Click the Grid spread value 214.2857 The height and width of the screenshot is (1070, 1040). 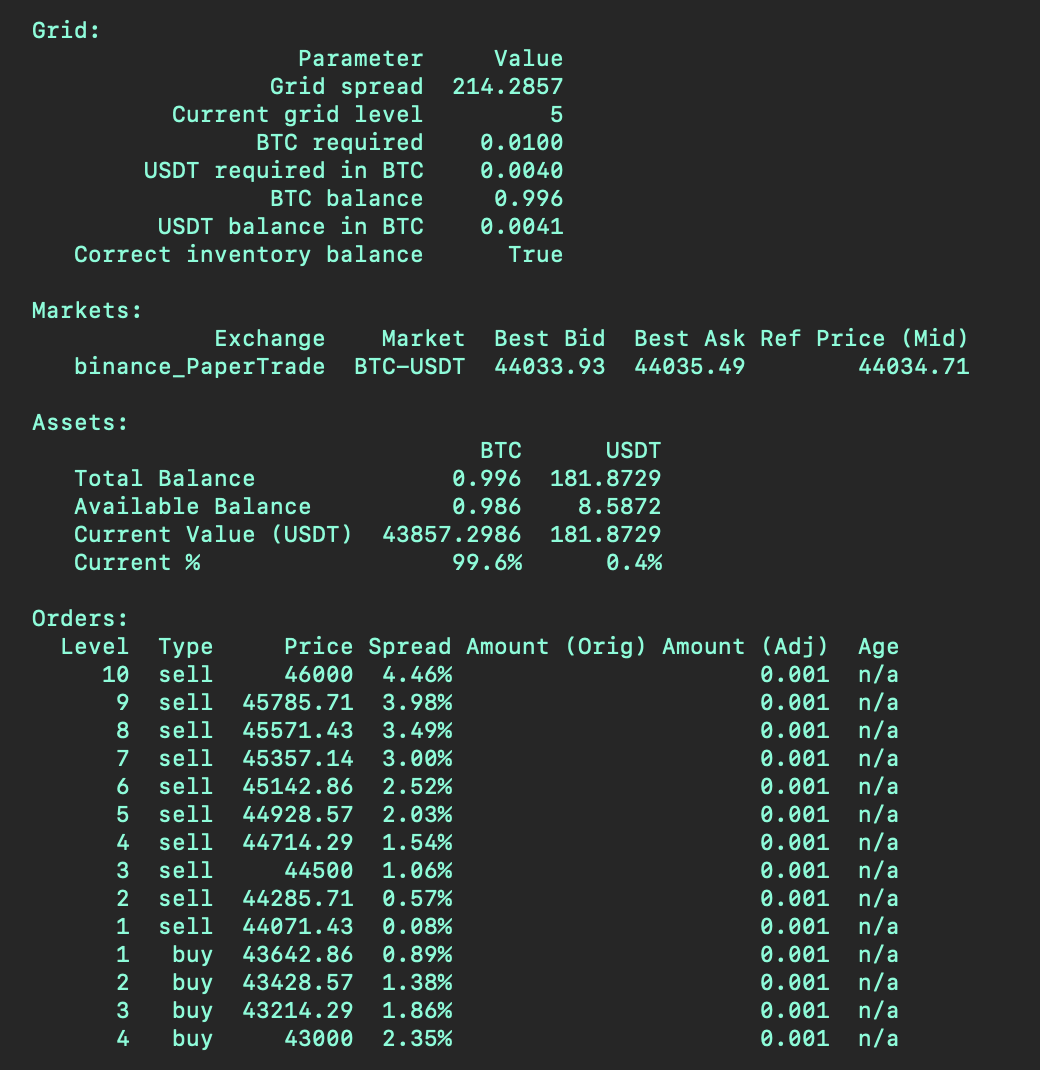pos(507,87)
